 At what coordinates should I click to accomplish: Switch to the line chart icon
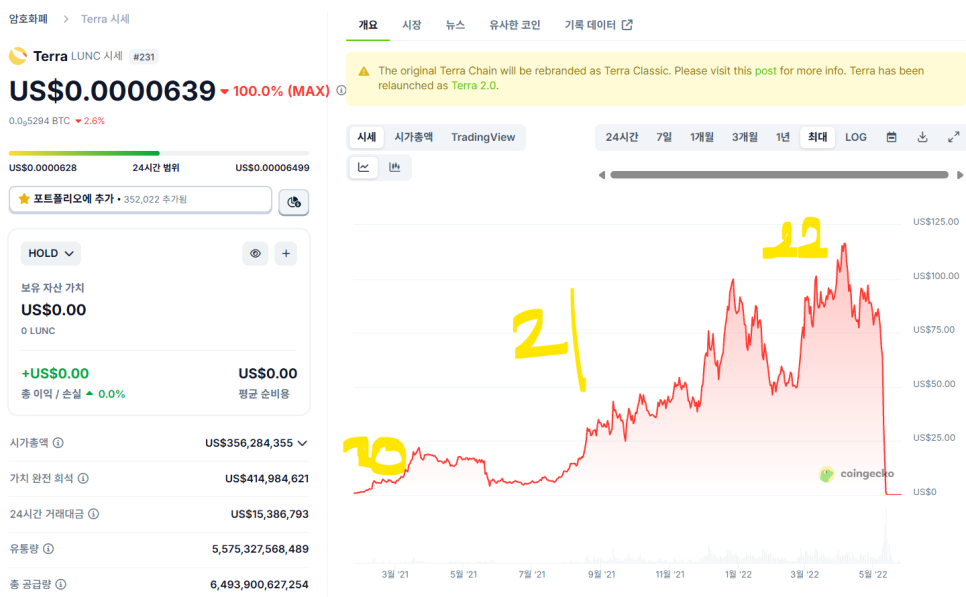[363, 167]
